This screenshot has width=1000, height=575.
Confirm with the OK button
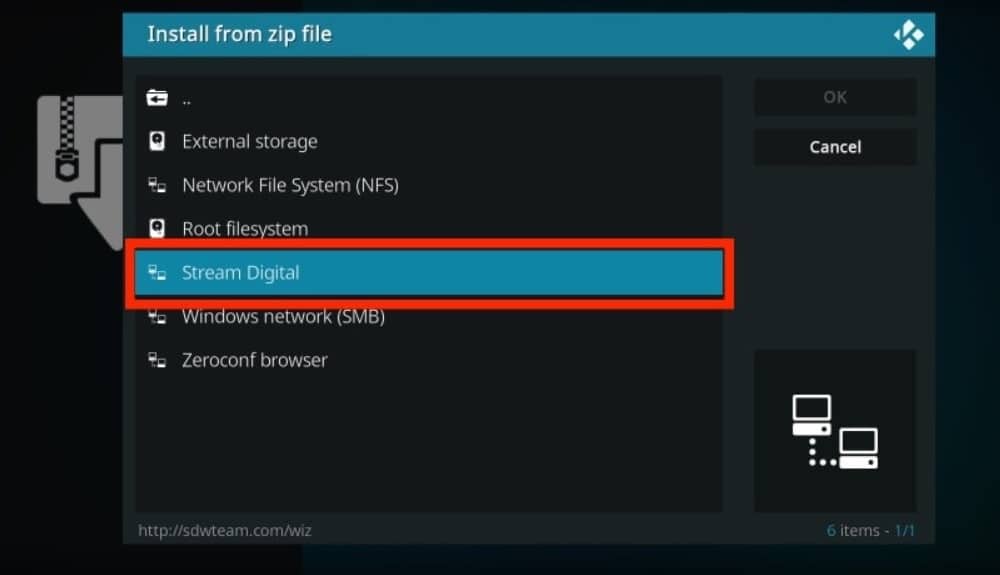pyautogui.click(x=835, y=97)
